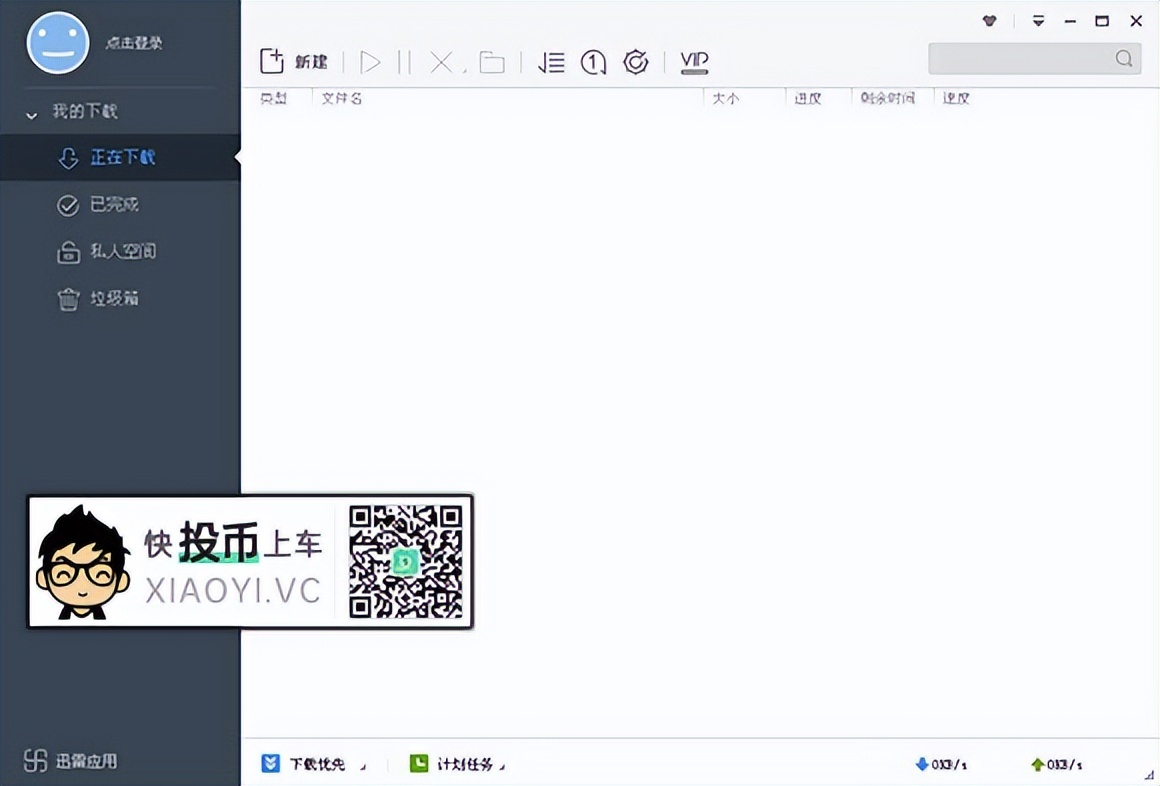Click the pause download icon
The width and height of the screenshot is (1160, 786).
click(x=404, y=62)
